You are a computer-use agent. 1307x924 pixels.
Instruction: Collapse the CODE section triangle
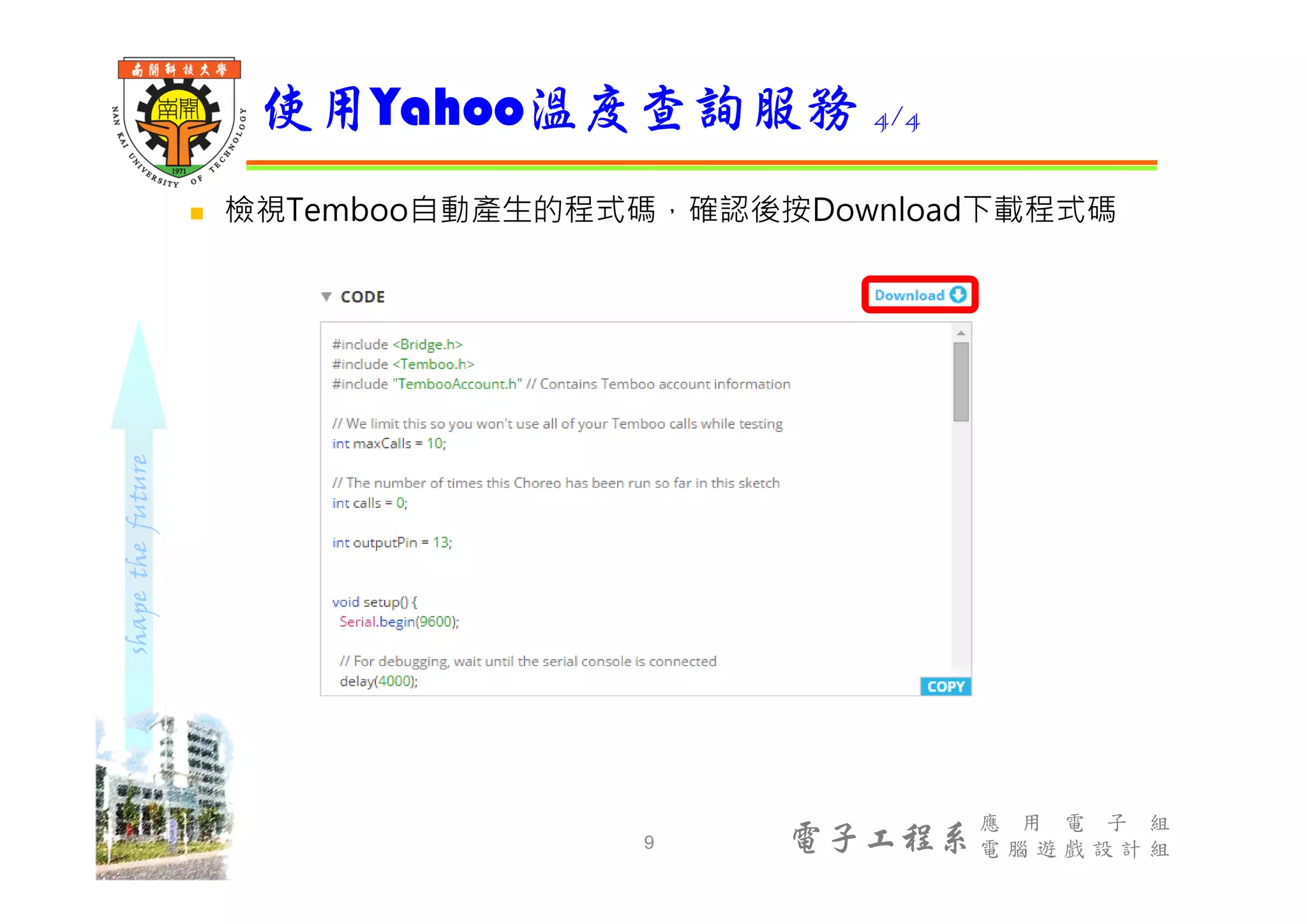(x=326, y=297)
